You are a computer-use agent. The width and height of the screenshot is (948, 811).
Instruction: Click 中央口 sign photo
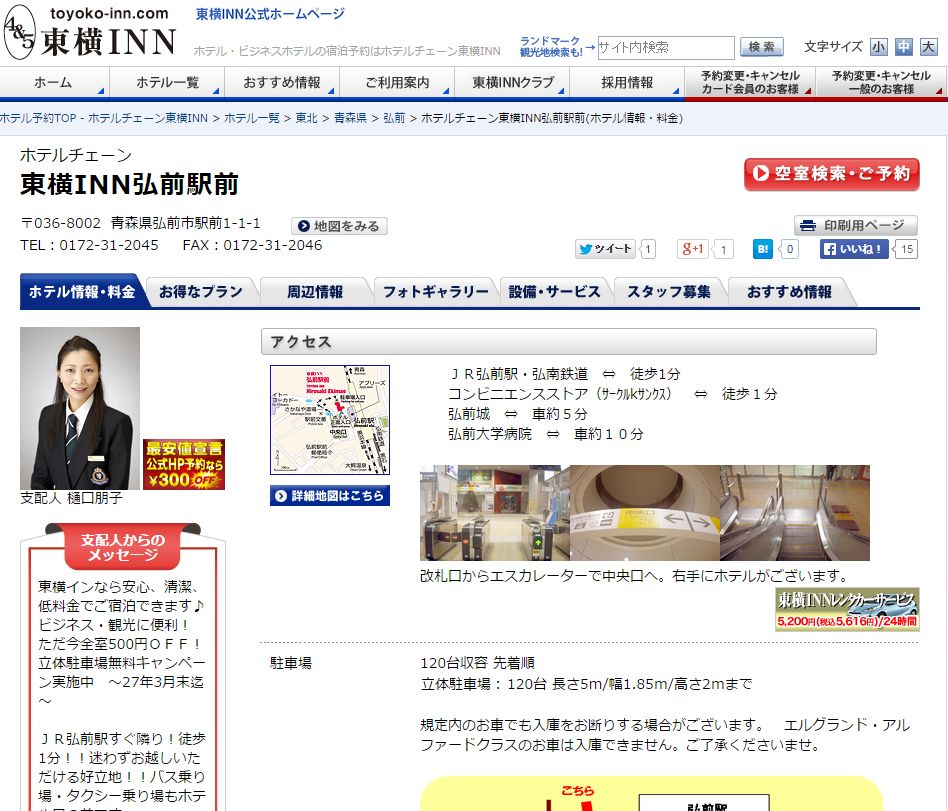644,513
